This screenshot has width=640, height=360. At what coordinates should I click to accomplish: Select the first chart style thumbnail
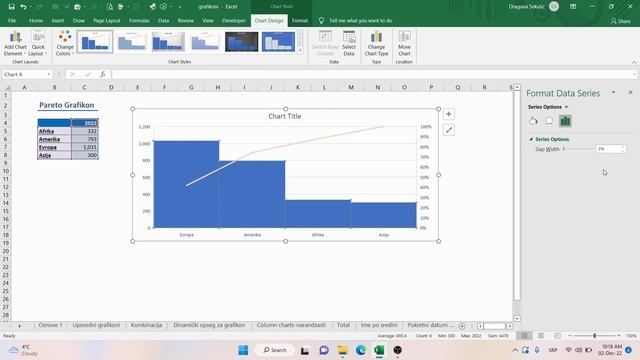pyautogui.click(x=95, y=42)
